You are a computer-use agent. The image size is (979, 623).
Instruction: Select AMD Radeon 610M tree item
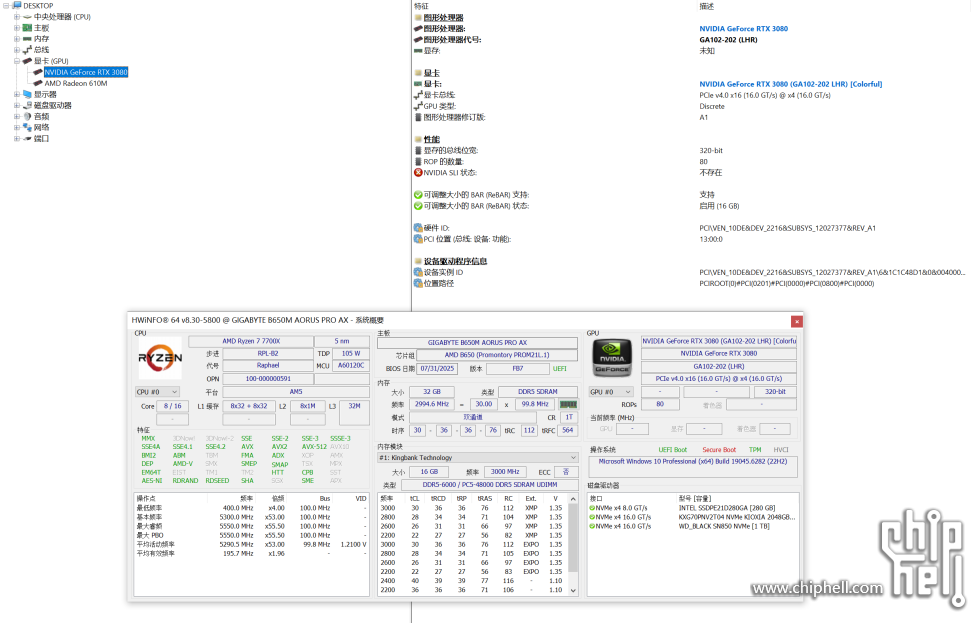pyautogui.click(x=76, y=83)
